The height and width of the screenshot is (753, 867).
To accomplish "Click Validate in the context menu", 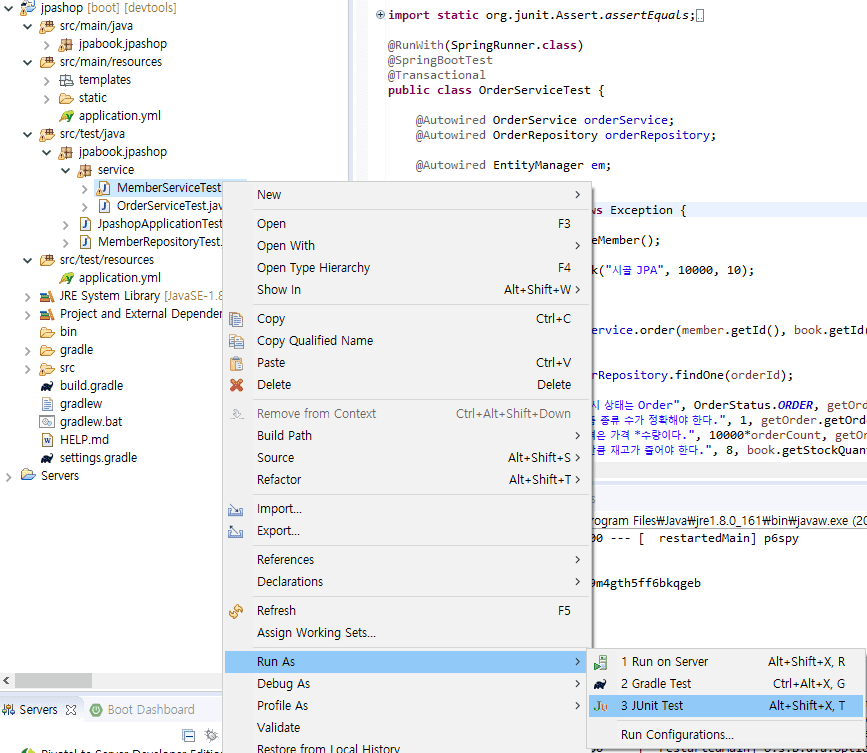I will click(407, 728).
